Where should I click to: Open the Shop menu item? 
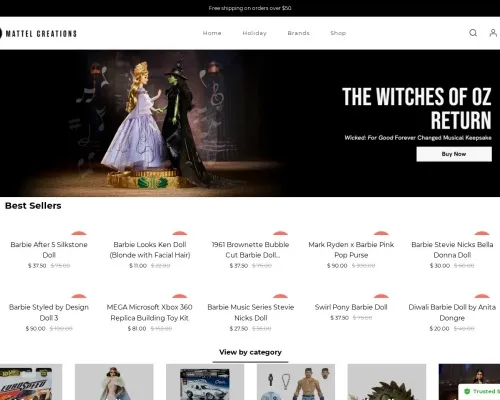pos(338,33)
